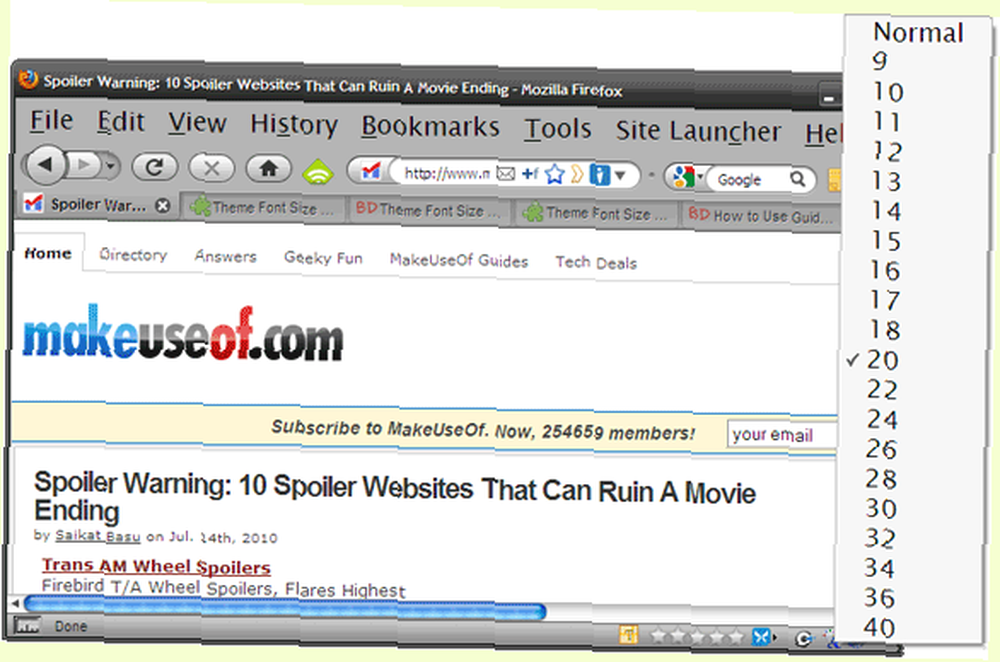Open the Edit menu
The image size is (1000, 662).
(121, 122)
